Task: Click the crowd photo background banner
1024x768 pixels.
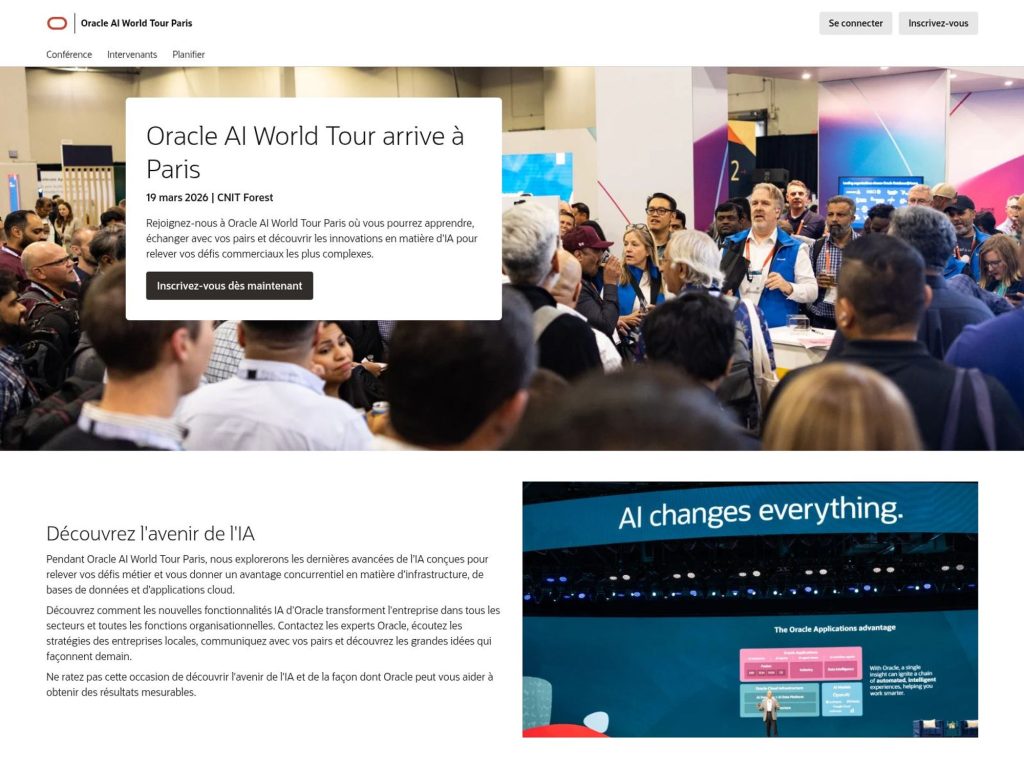Action: [750, 380]
